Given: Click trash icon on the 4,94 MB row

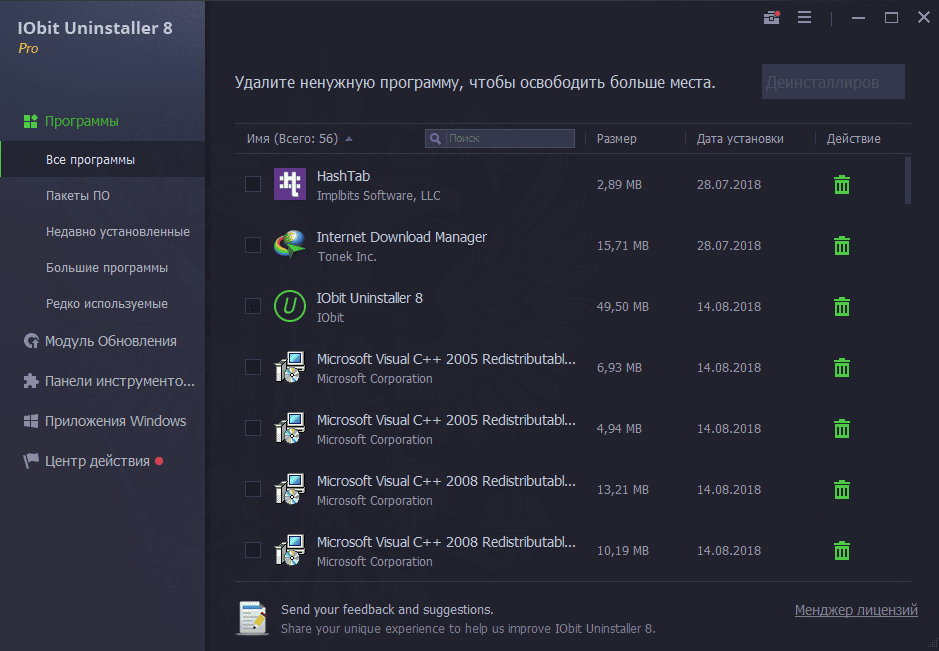Looking at the screenshot, I should click(841, 429).
